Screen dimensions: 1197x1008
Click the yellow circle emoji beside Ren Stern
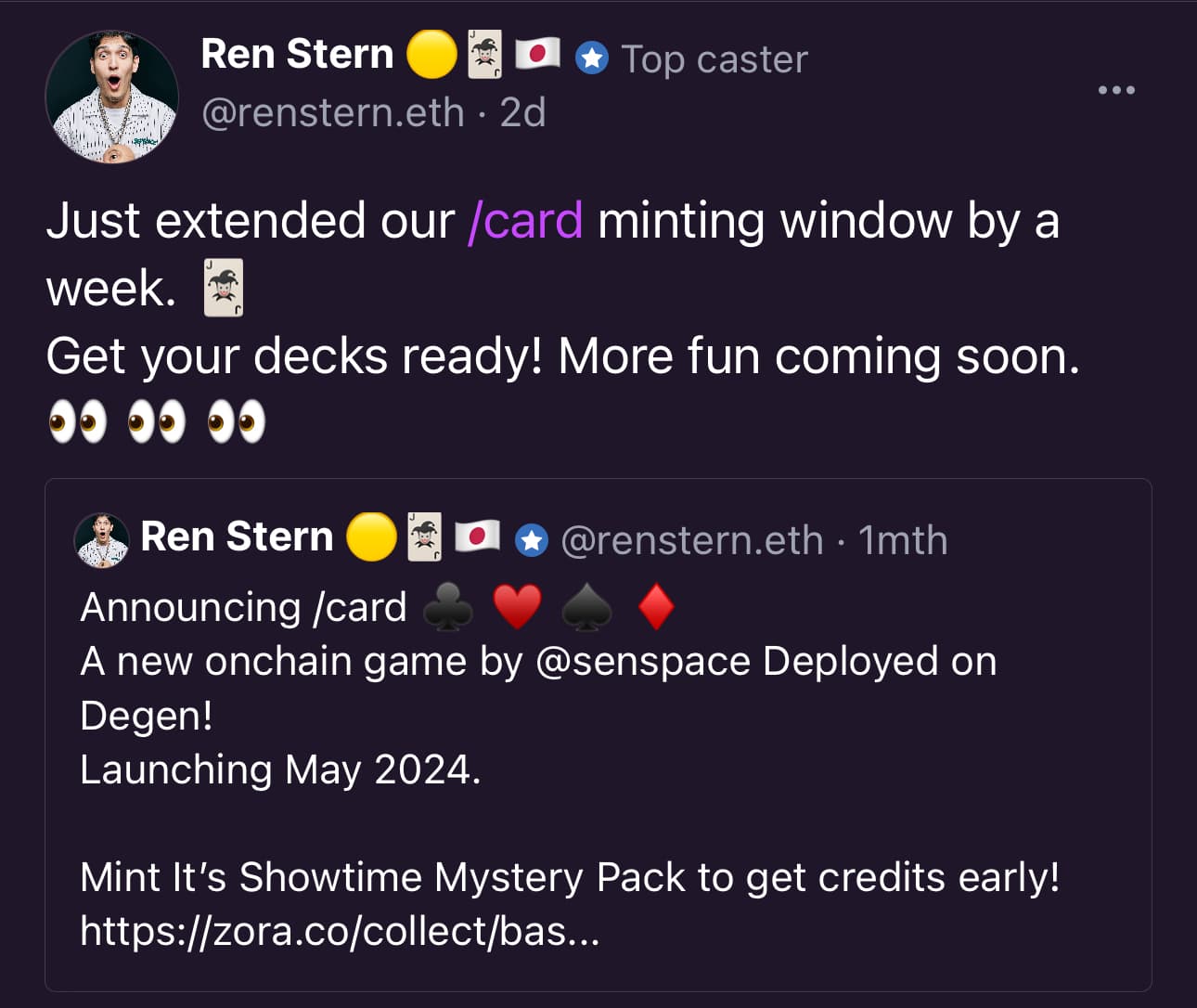click(x=431, y=54)
